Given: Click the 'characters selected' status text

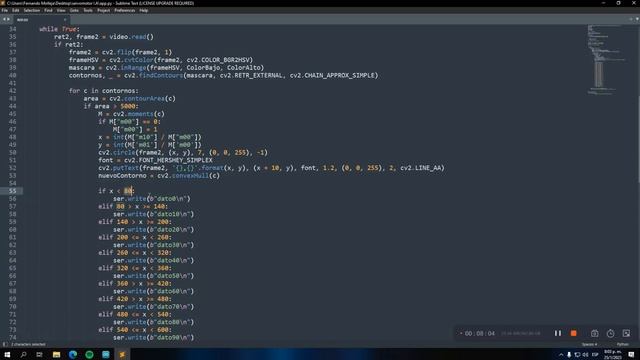Looking at the screenshot, I should click(x=28, y=344).
